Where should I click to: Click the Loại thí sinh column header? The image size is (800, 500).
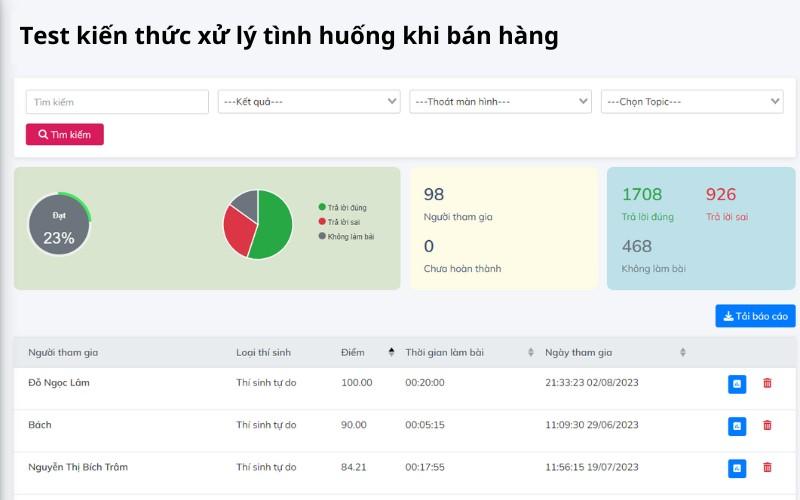pos(263,353)
